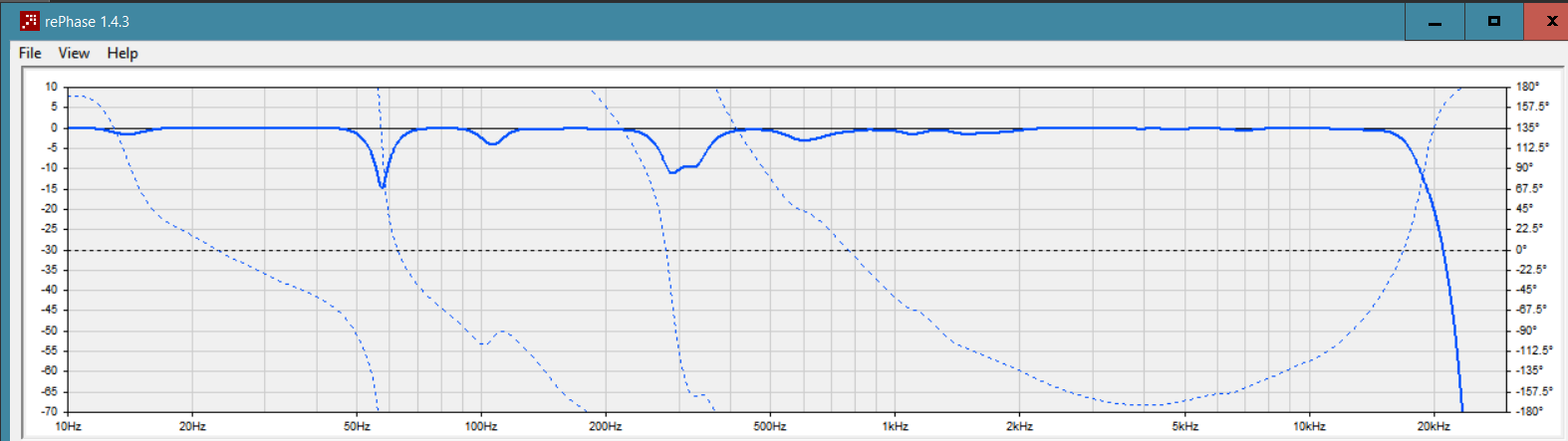Viewport: 1568px width, 441px height.
Task: Click the small dip near 100Hz on the curve
Action: (x=492, y=144)
